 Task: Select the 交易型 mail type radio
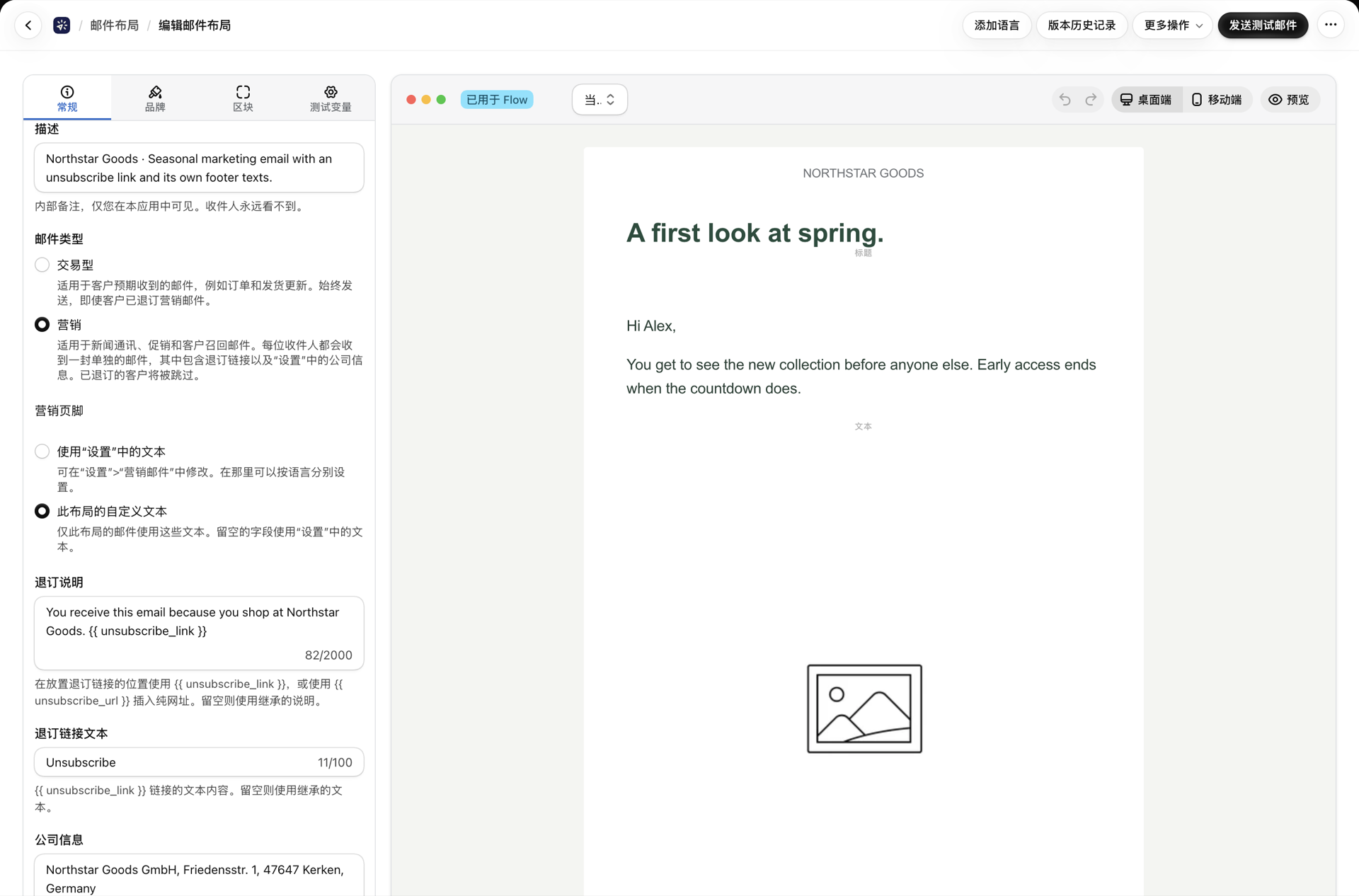click(42, 265)
